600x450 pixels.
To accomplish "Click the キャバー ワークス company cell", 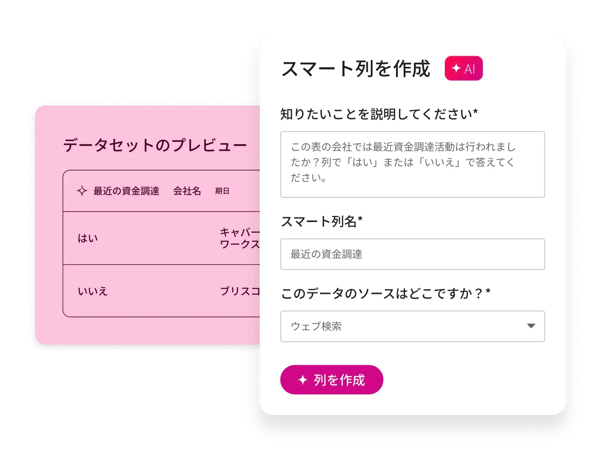I will 240,238.
